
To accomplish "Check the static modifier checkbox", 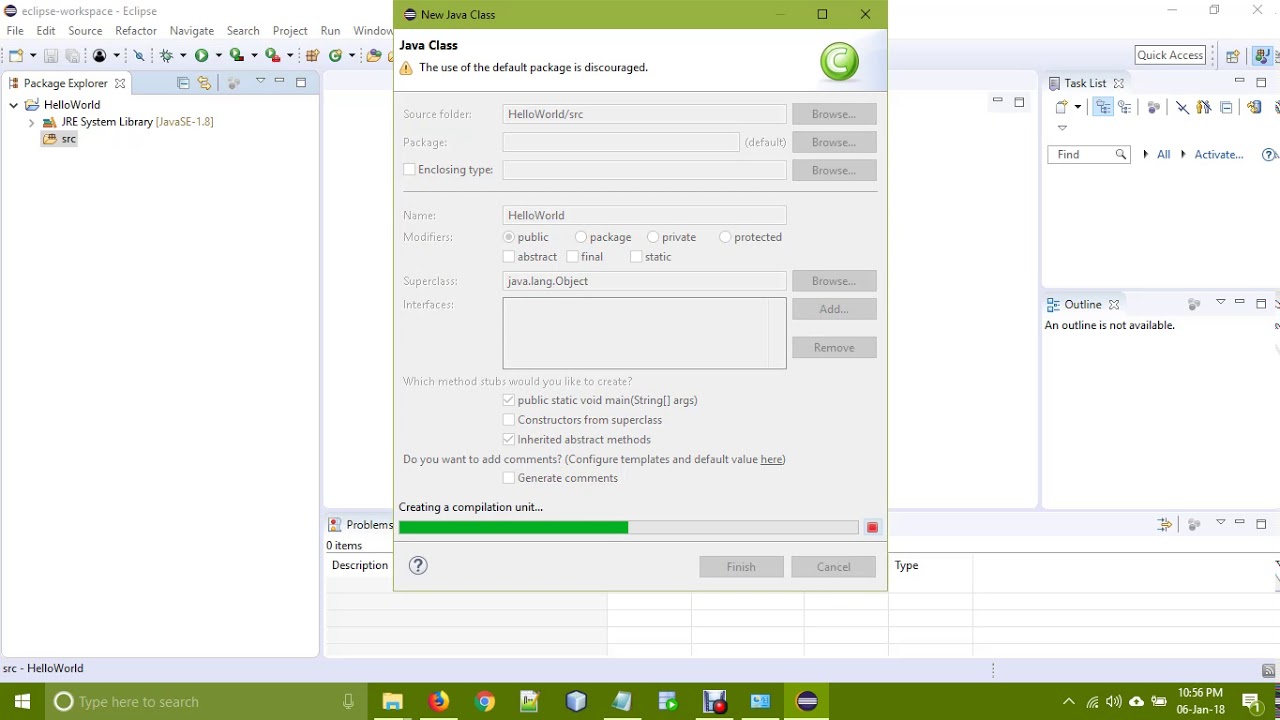I will 636,257.
